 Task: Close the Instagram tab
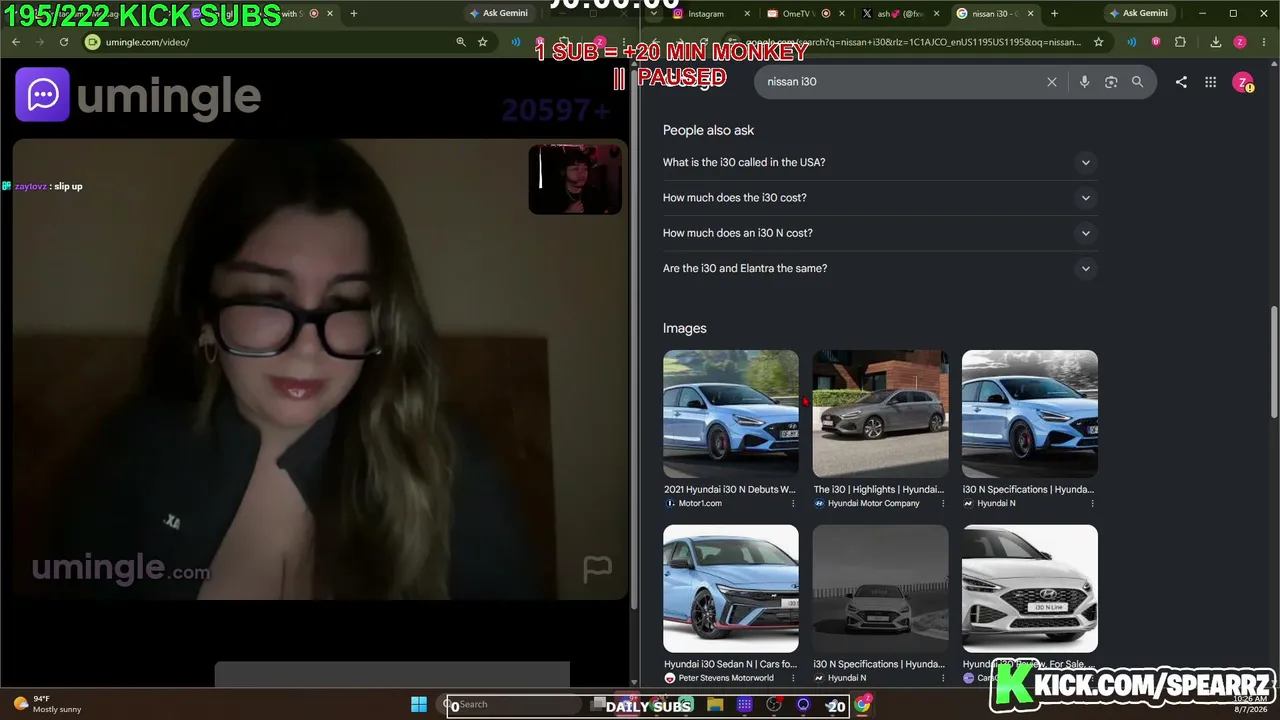(x=745, y=13)
